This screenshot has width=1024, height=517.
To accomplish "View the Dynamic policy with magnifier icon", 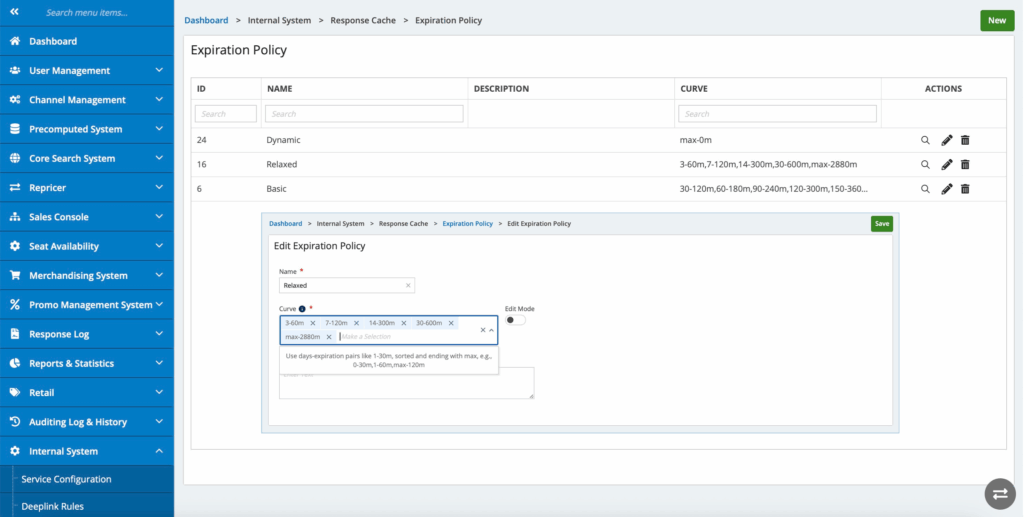I will pyautogui.click(x=925, y=140).
